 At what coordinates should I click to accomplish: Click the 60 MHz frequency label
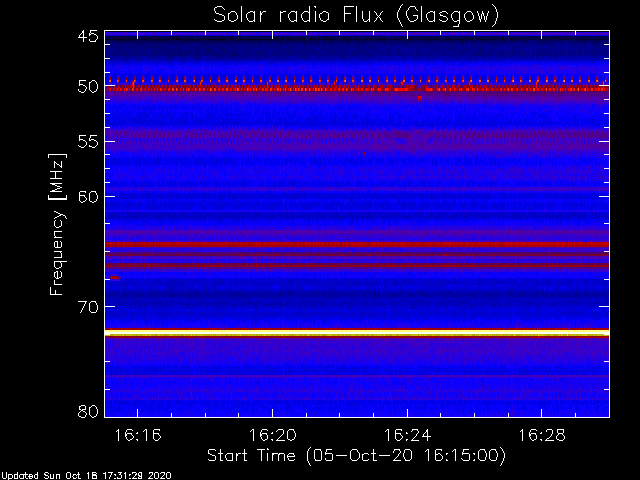click(88, 197)
